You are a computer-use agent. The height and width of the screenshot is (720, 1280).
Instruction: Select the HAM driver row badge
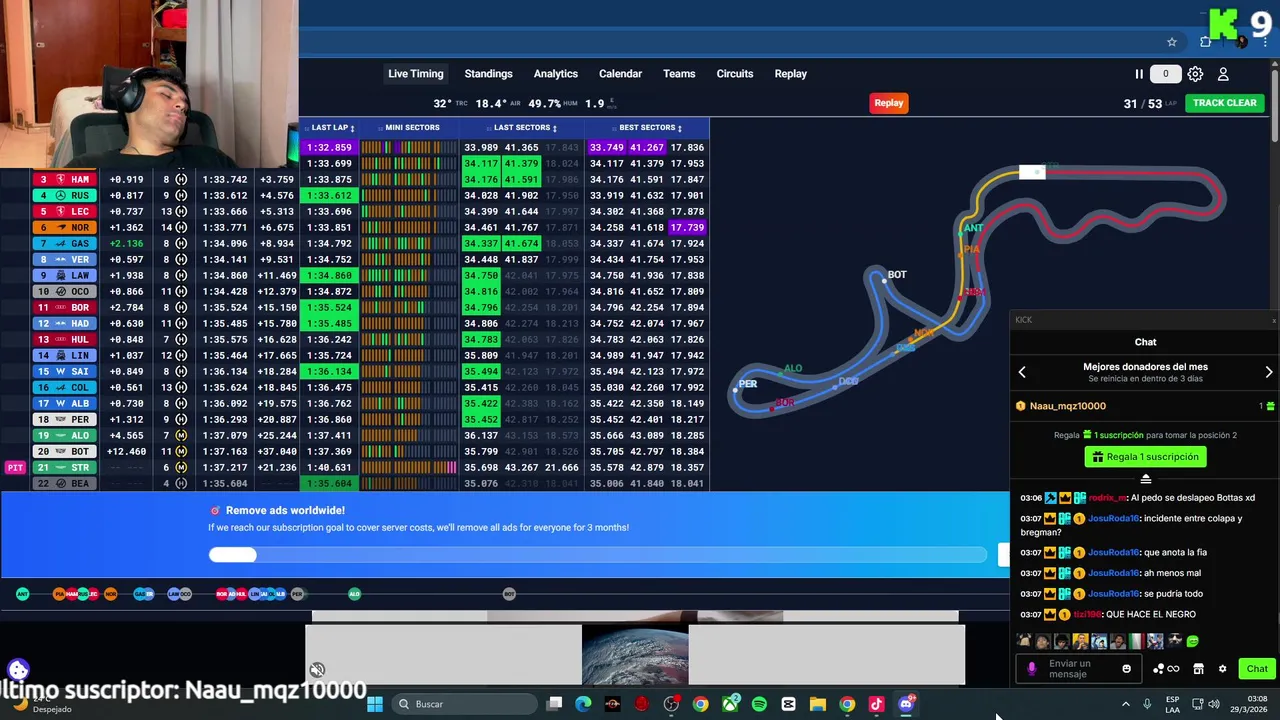64,180
